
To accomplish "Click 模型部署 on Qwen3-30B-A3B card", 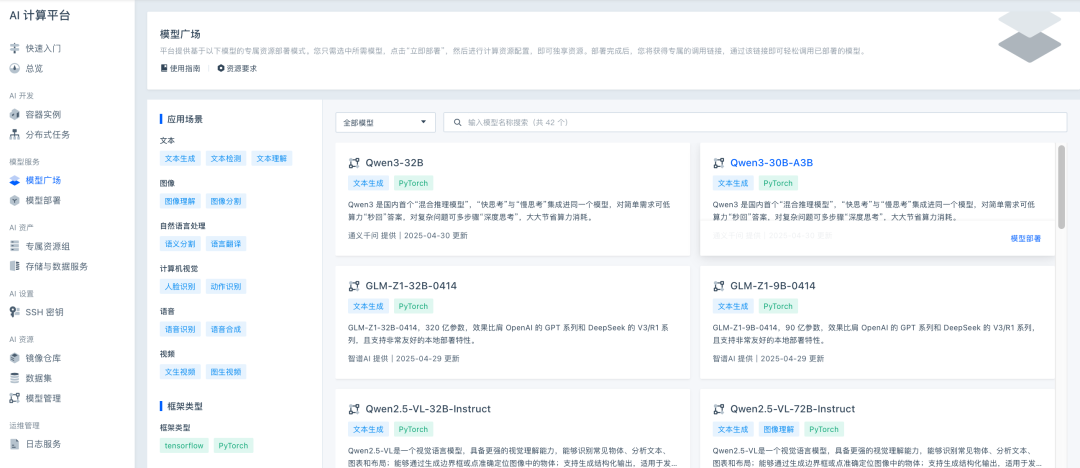I will pos(1026,238).
